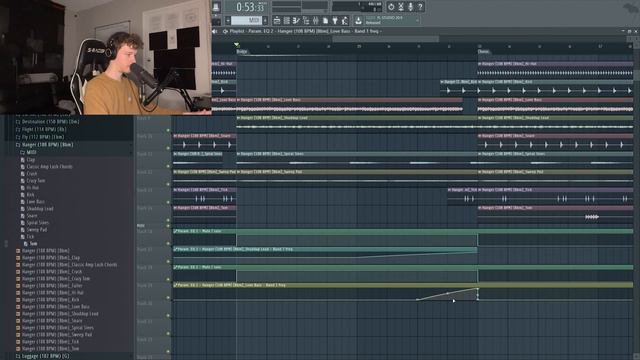Click the plus button right of pattern selector
This screenshot has width=640, height=360.
(x=265, y=20)
